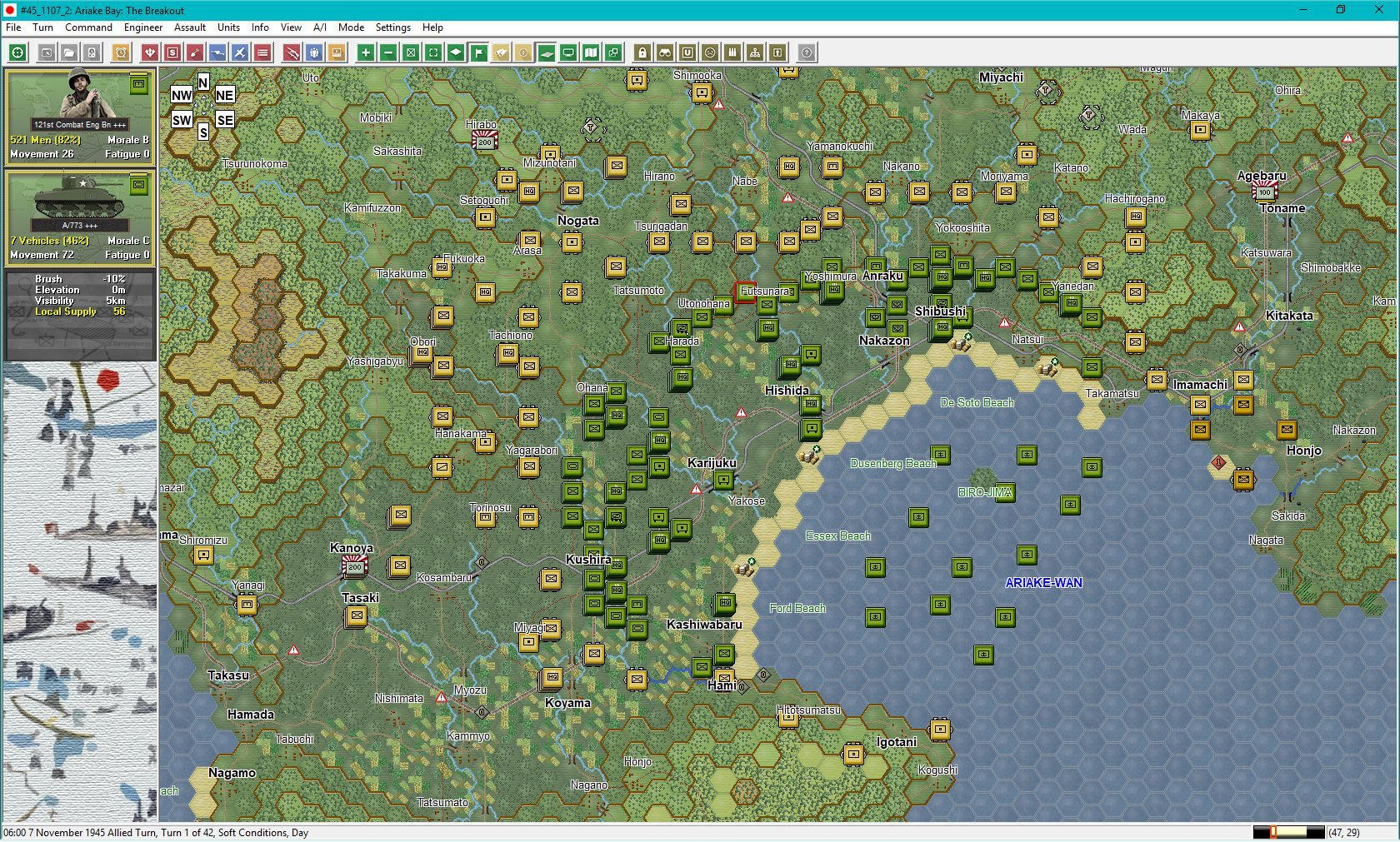The height and width of the screenshot is (842, 1400).
Task: Toggle the three bullets ammo button
Action: [732, 53]
